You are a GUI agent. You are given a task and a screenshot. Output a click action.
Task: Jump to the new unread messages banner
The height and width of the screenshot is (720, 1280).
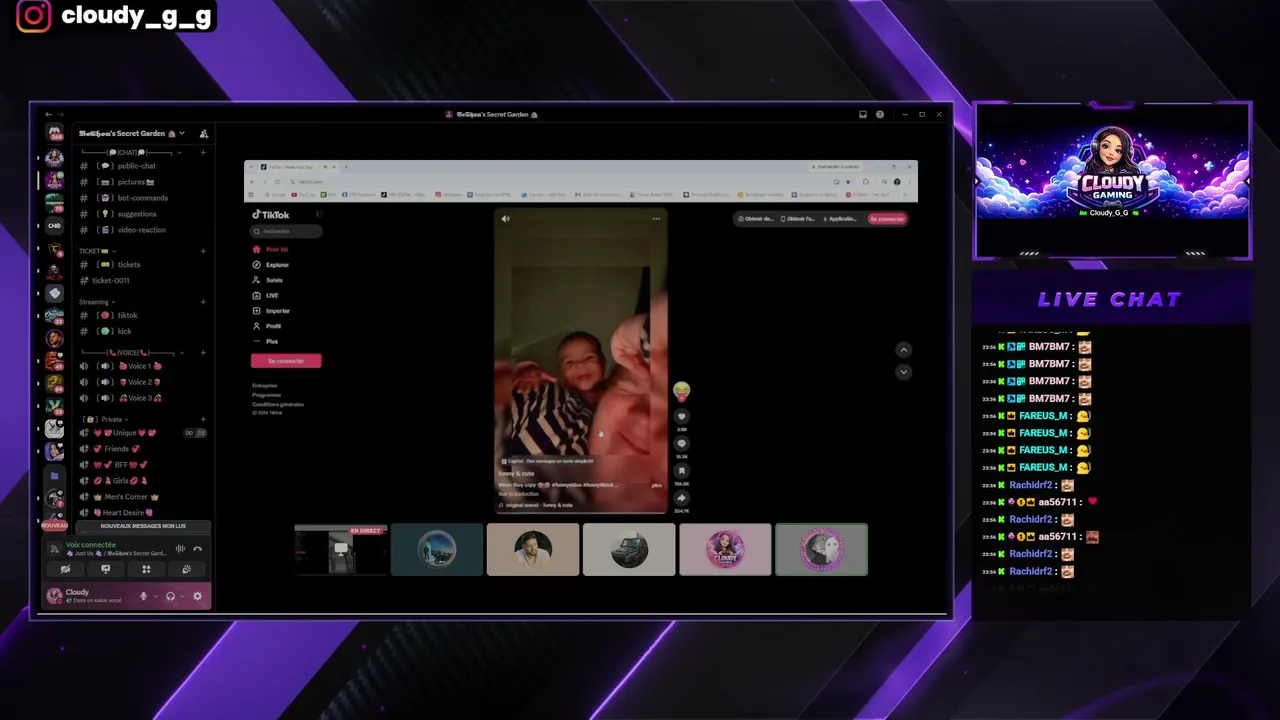[143, 526]
